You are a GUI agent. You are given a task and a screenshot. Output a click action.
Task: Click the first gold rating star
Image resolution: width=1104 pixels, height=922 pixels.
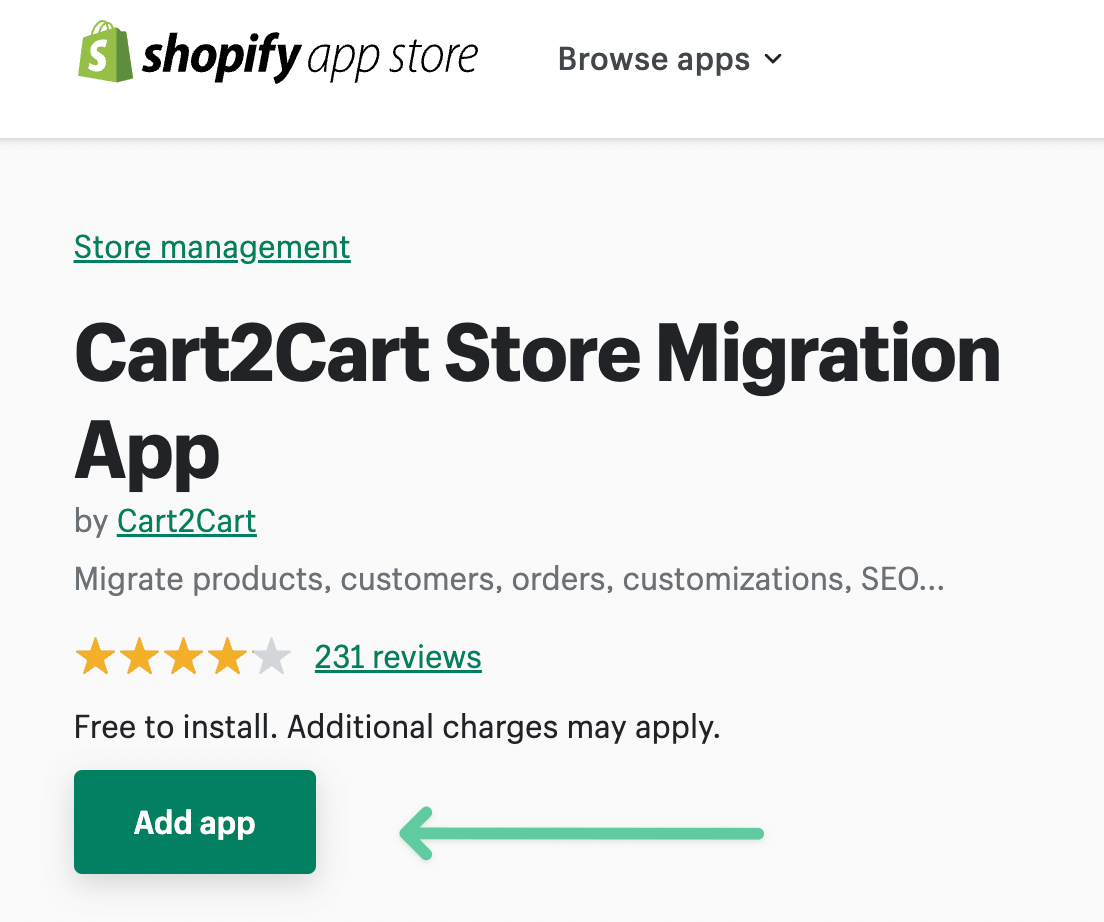pyautogui.click(x=95, y=657)
